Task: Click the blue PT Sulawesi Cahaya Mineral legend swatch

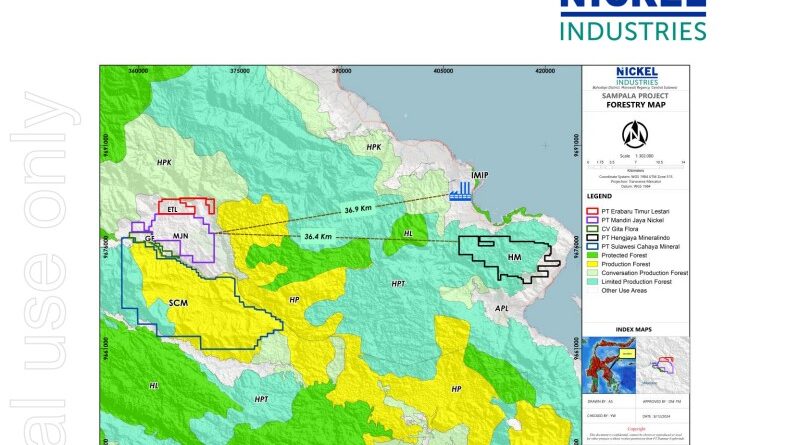Action: [x=592, y=247]
